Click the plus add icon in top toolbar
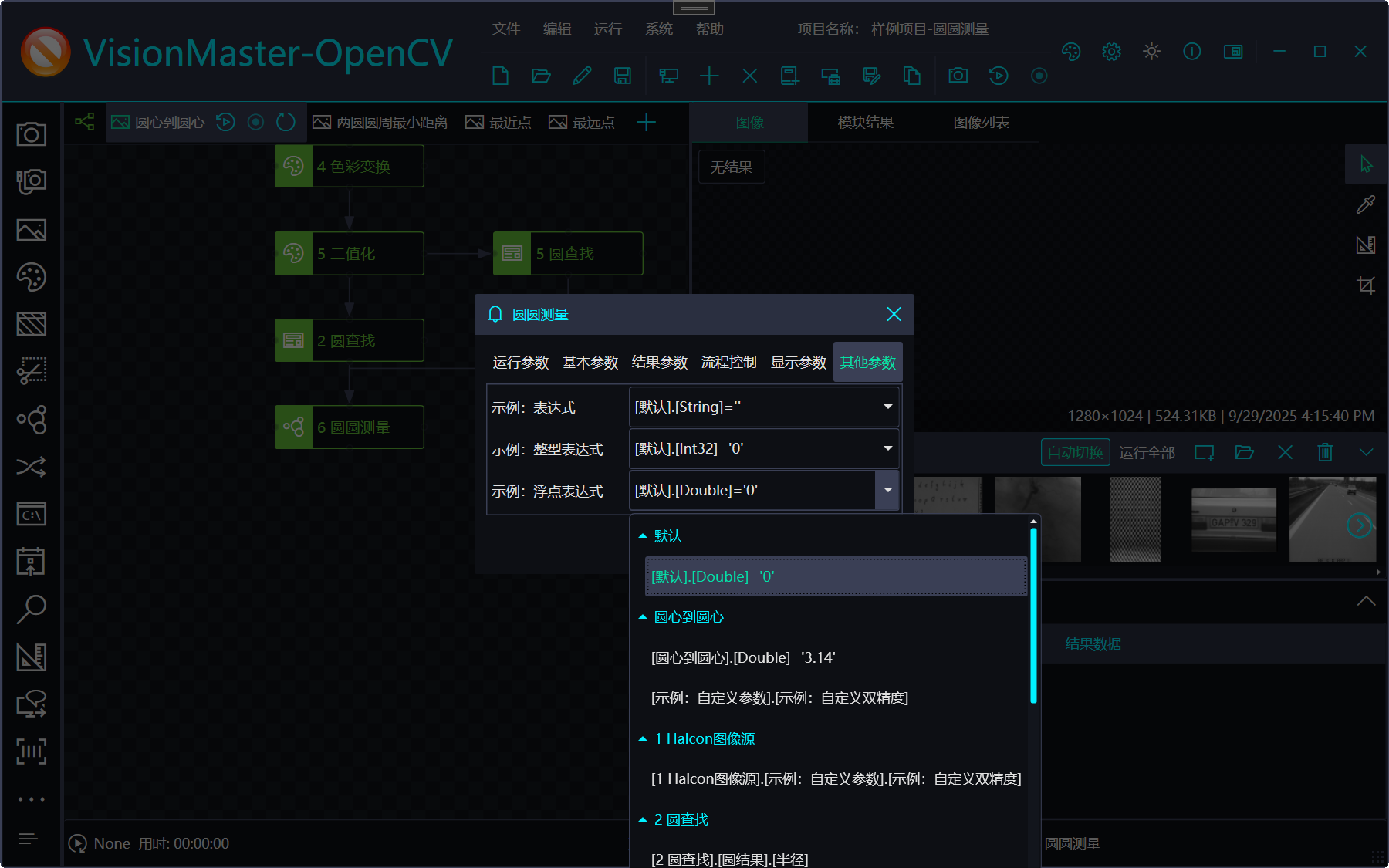Screen dimensions: 1389x868 (x=709, y=76)
